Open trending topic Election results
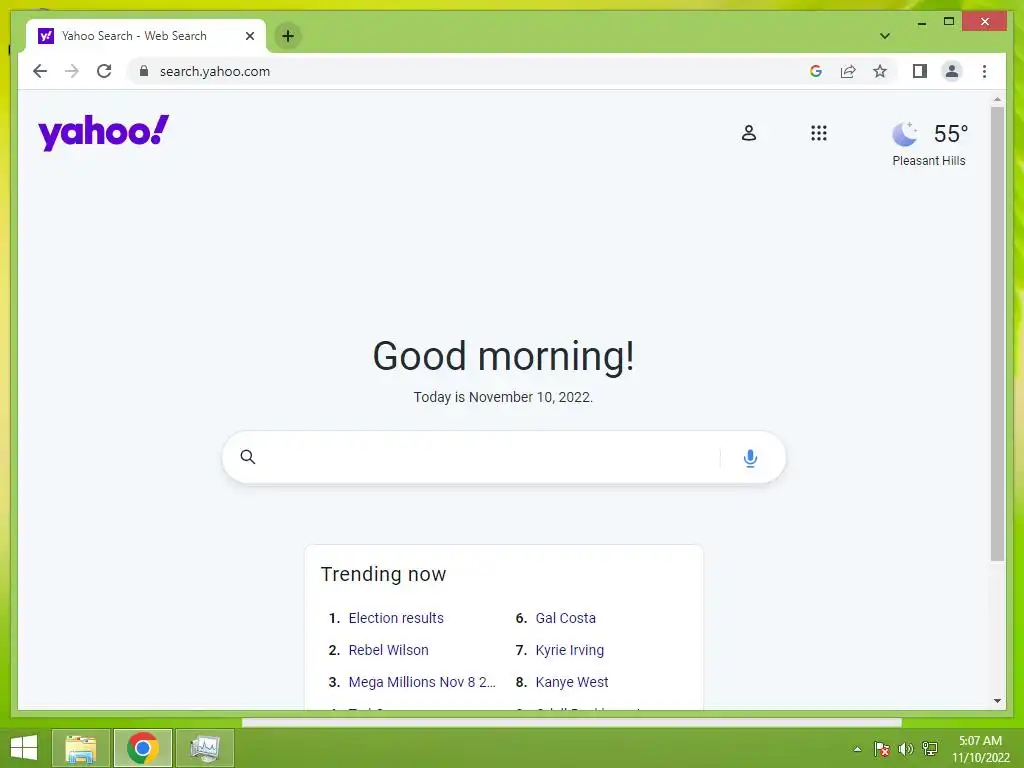This screenshot has height=768, width=1024. click(396, 618)
